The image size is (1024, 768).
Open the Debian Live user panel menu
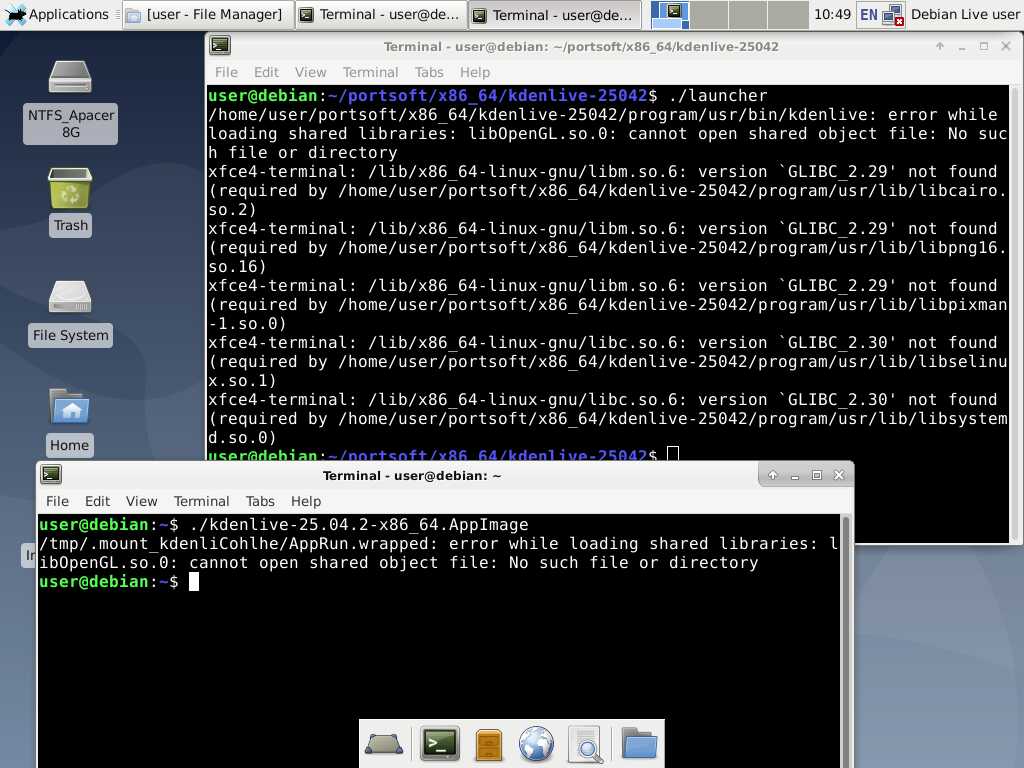coord(965,14)
